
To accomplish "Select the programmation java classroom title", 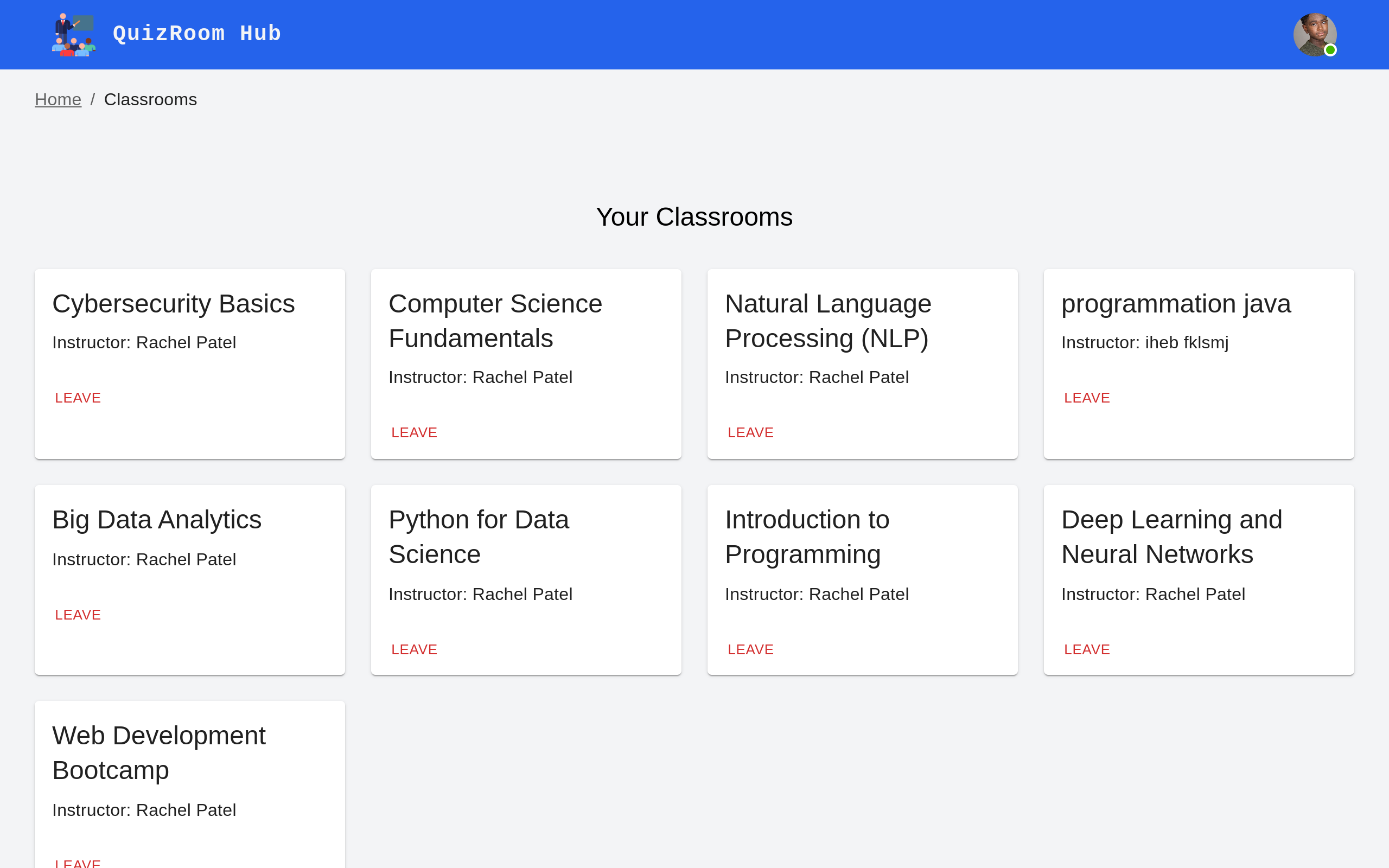I will point(1175,304).
